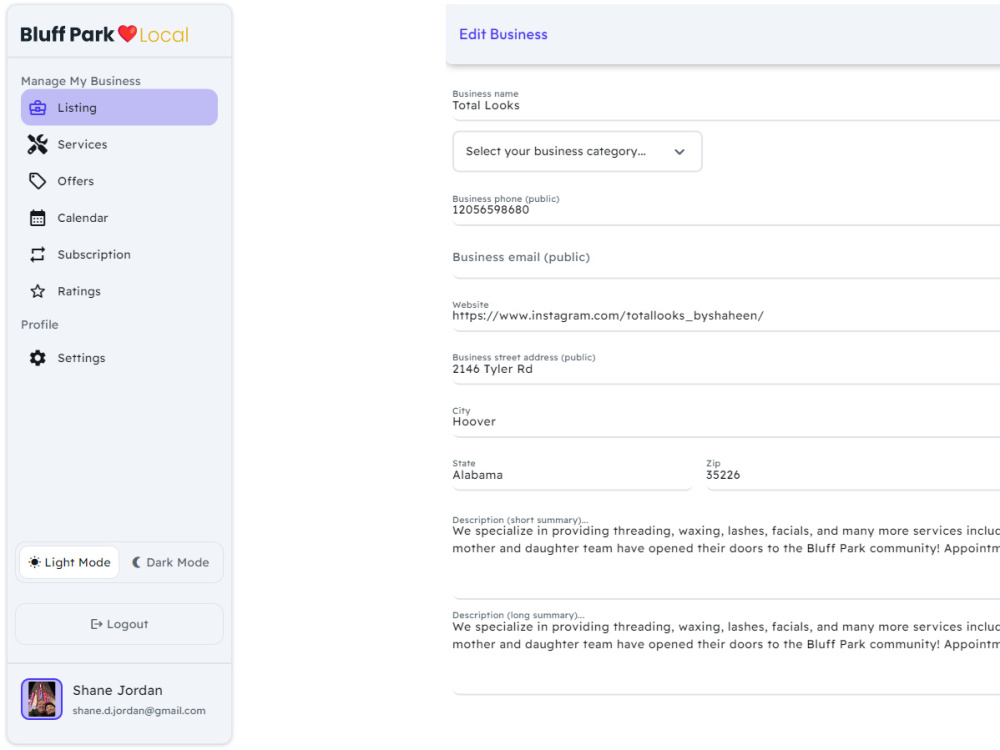Click the Calendar icon in sidebar
The image size is (1000, 750).
[38, 218]
